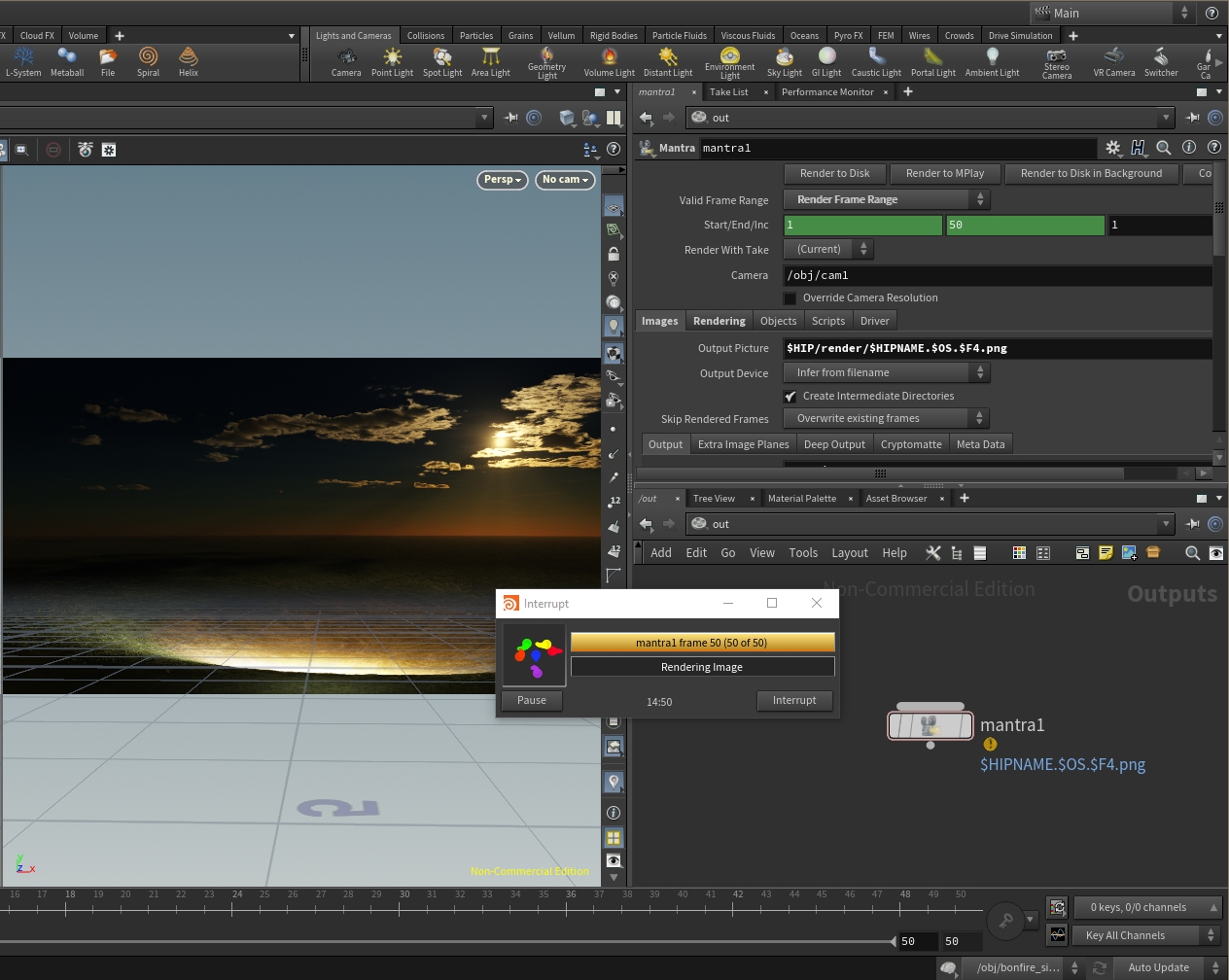Open the Persp viewport menu
The width and height of the screenshot is (1229, 980).
point(503,180)
